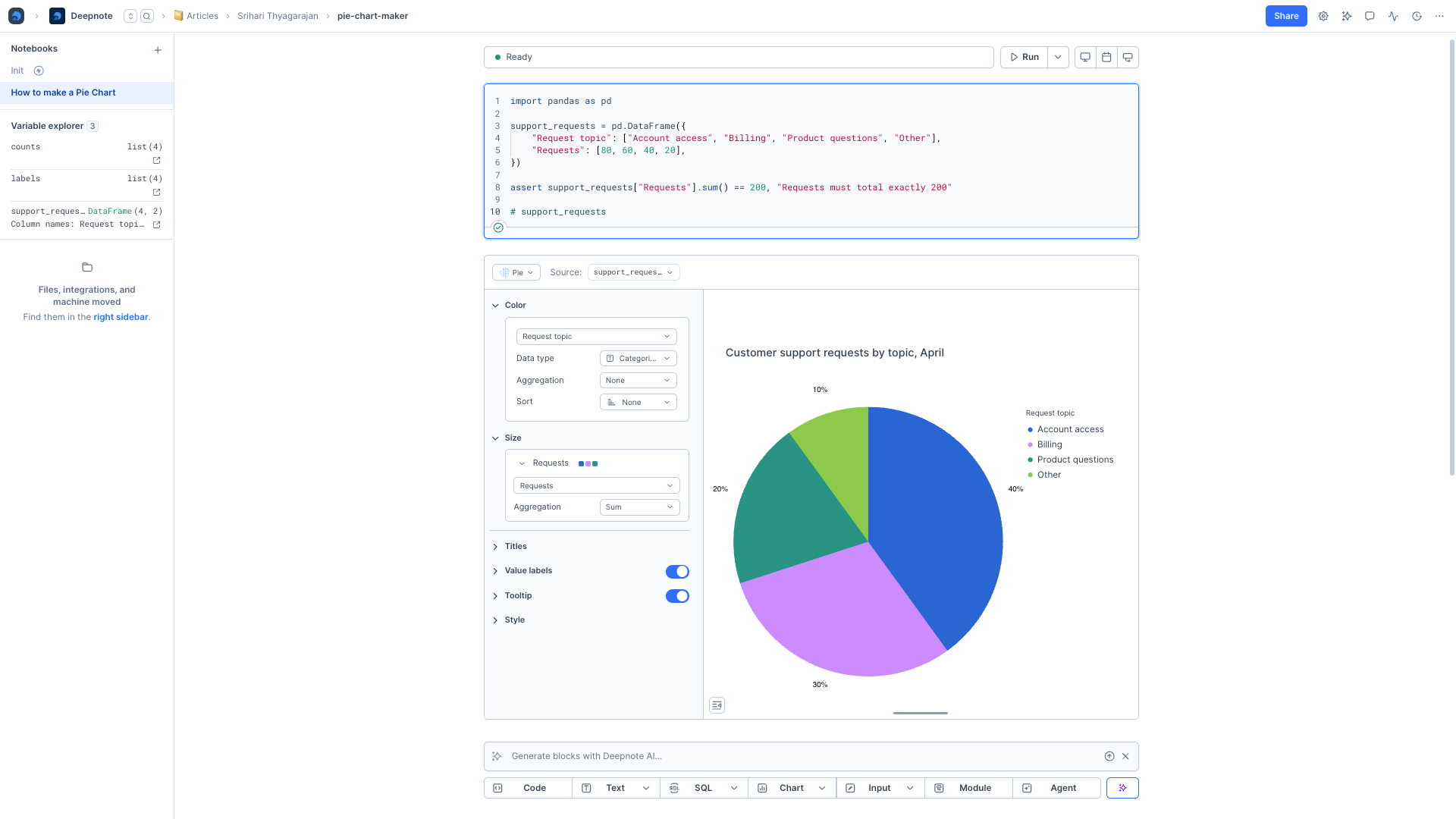This screenshot has width=1456, height=819.
Task: Add a new notebook with plus icon
Action: pyautogui.click(x=158, y=50)
